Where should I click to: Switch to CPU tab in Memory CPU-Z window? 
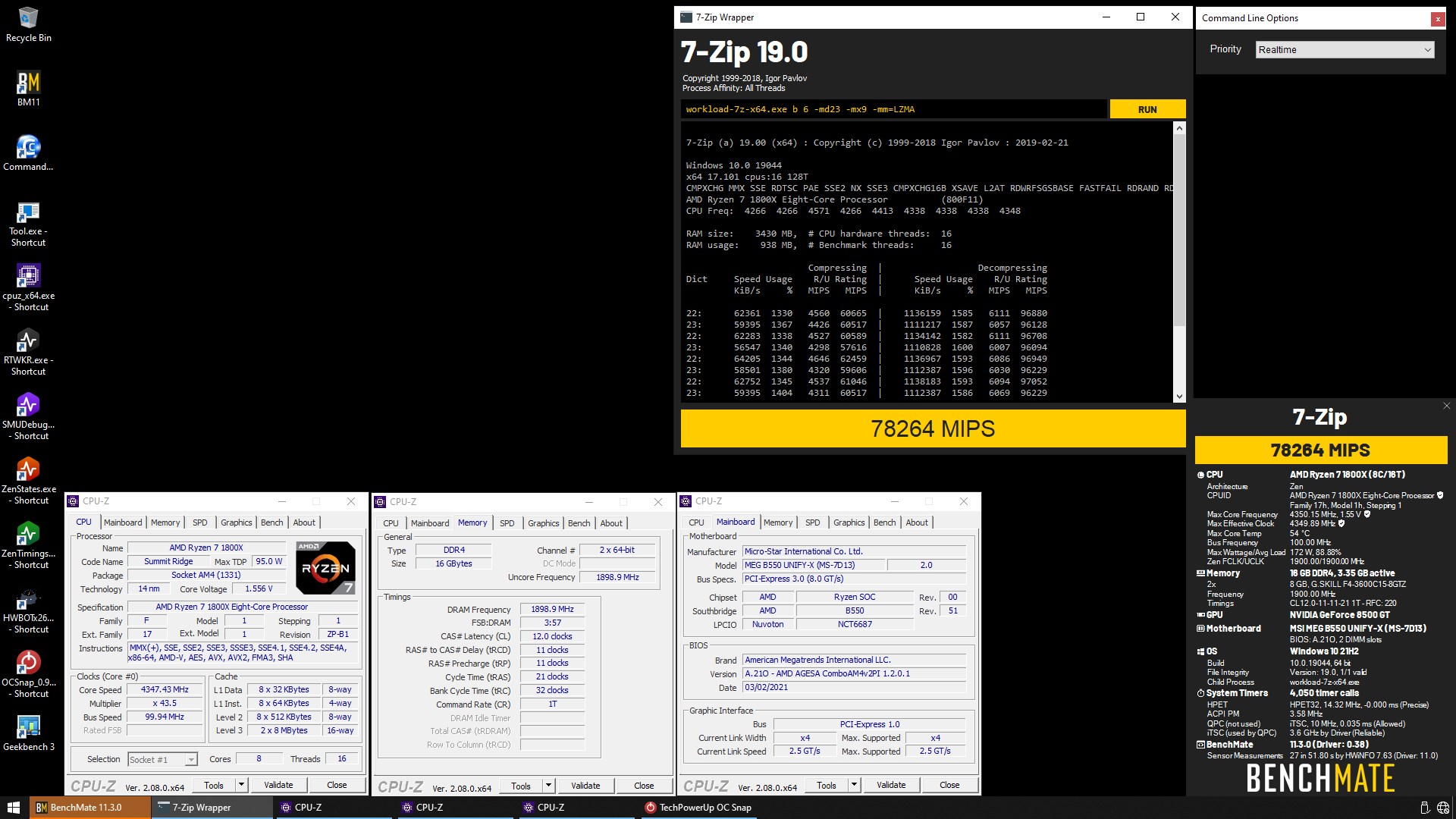click(391, 523)
